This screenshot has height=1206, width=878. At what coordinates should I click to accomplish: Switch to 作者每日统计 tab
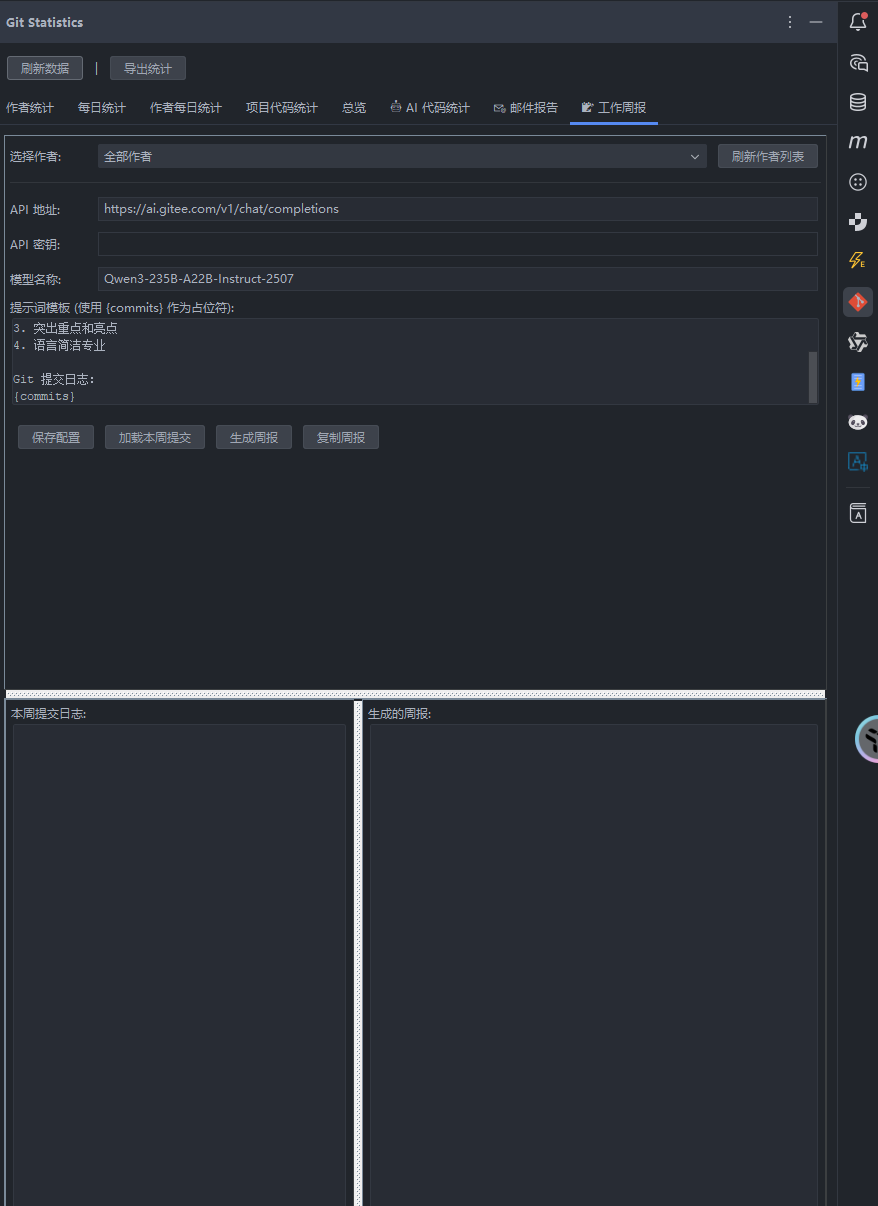pos(186,108)
